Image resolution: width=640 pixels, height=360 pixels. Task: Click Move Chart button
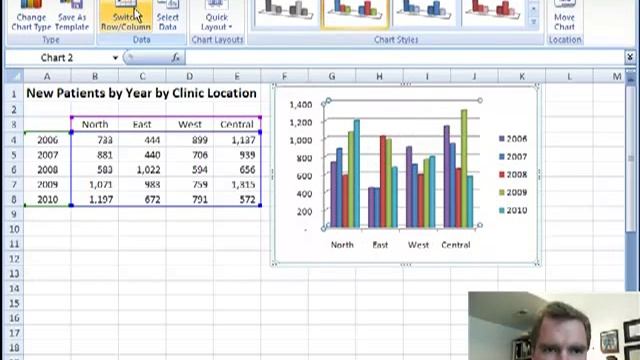tap(564, 16)
